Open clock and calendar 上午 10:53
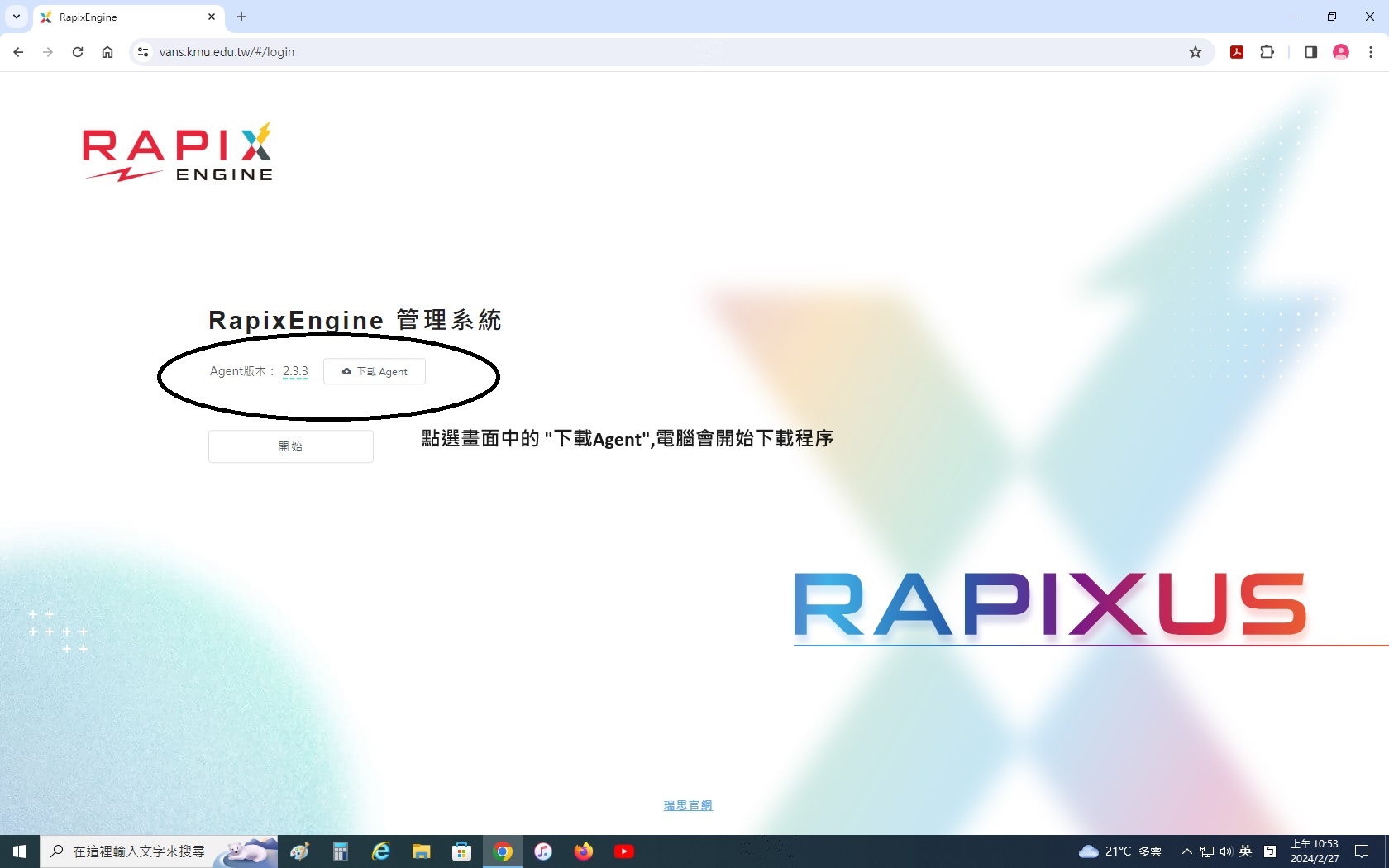This screenshot has width=1389, height=868. (1315, 851)
